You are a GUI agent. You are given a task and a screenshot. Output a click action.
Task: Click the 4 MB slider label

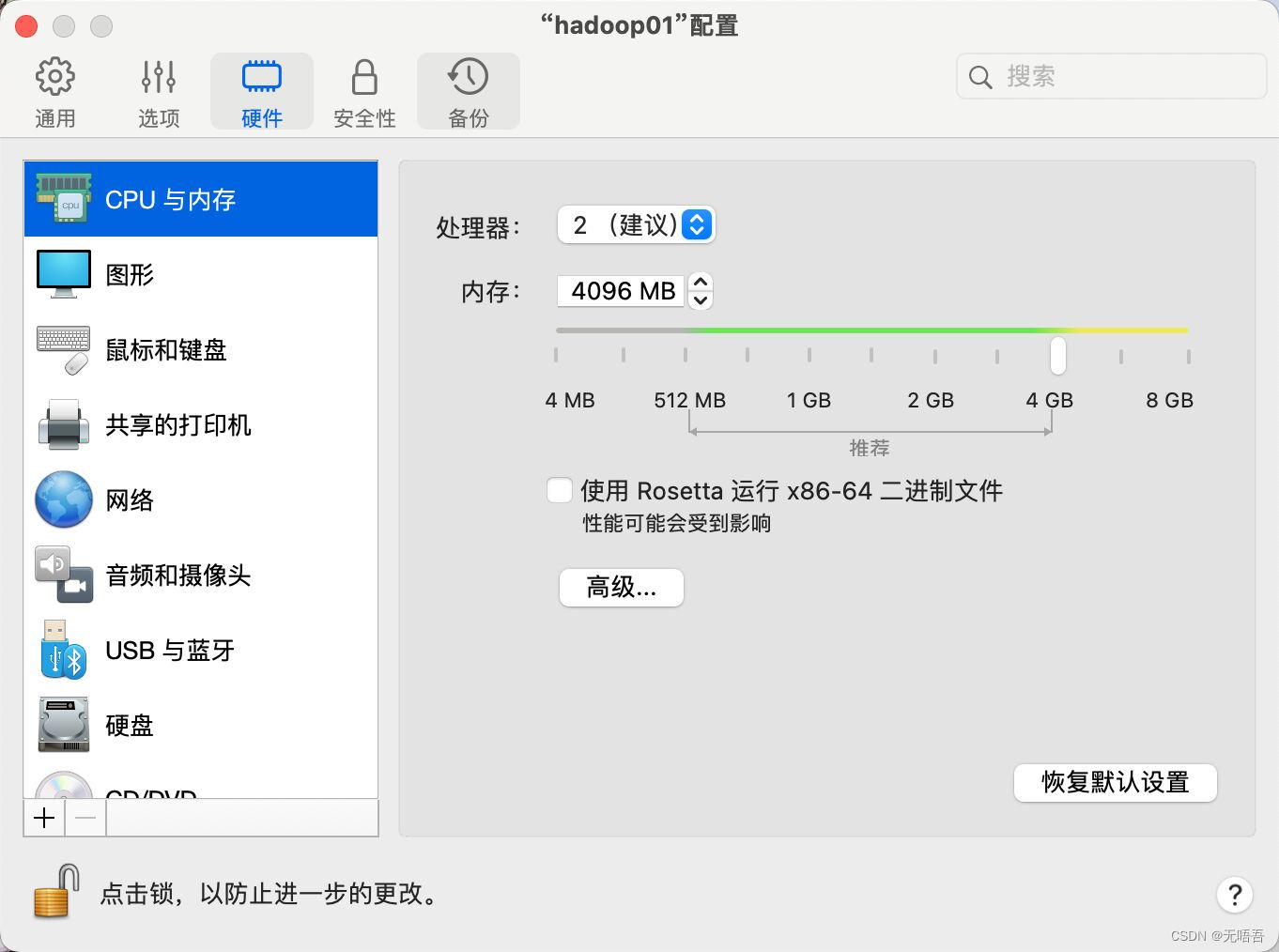570,400
